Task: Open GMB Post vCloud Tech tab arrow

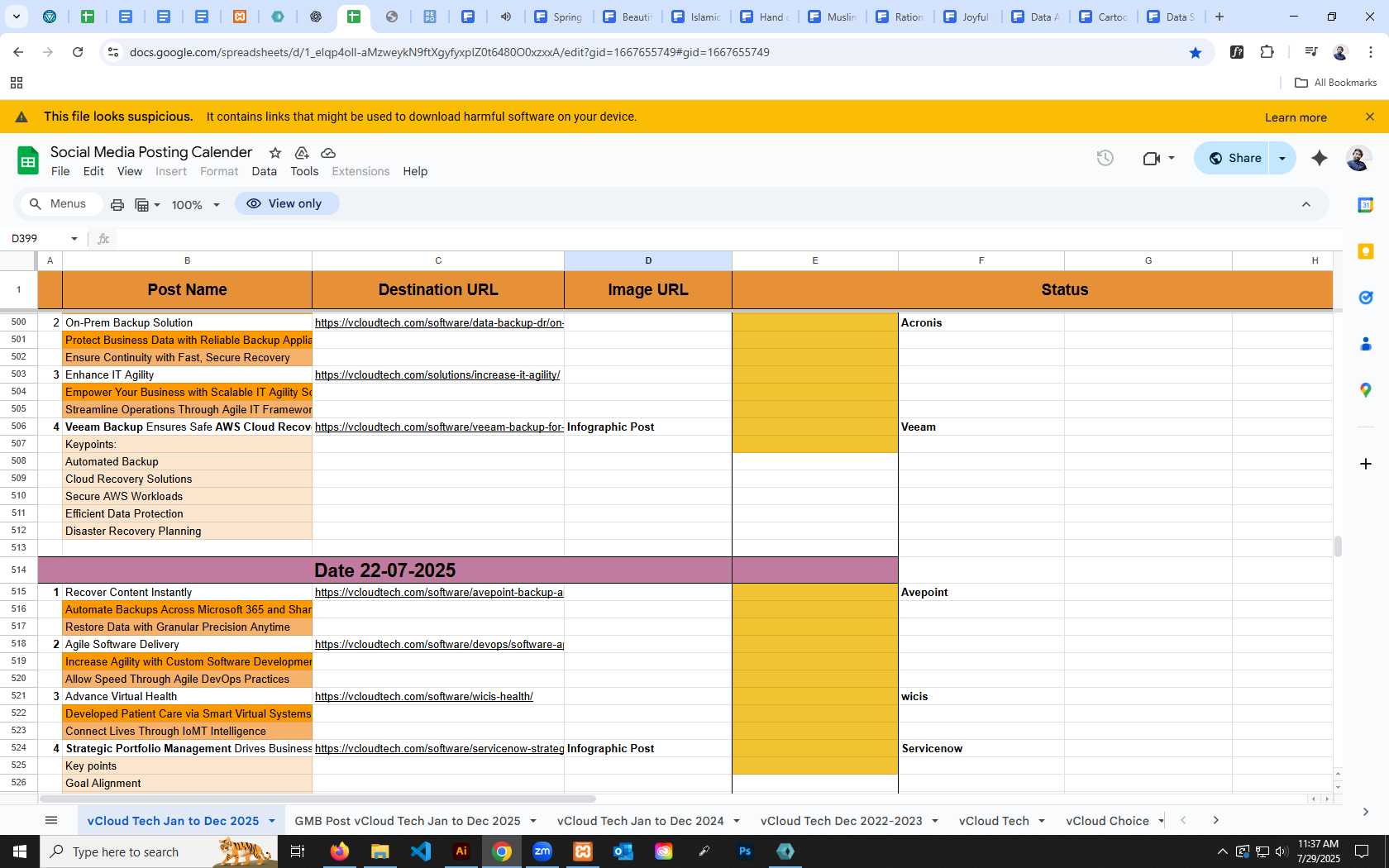Action: click(x=533, y=821)
